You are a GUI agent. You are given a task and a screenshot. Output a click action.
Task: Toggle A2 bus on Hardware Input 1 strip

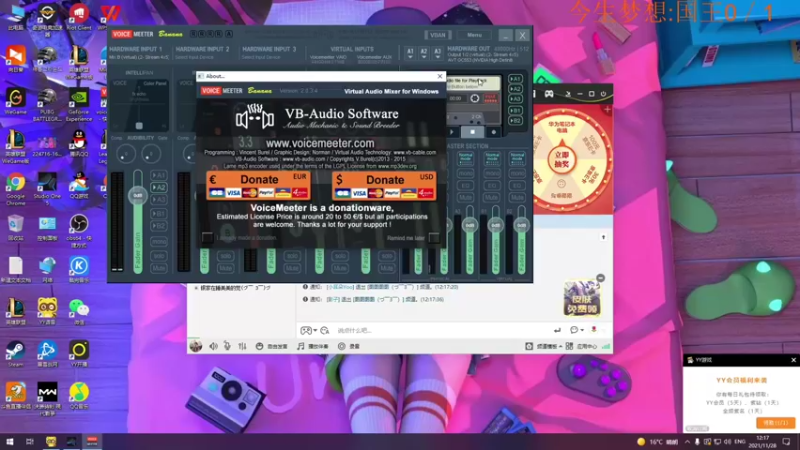pos(159,187)
